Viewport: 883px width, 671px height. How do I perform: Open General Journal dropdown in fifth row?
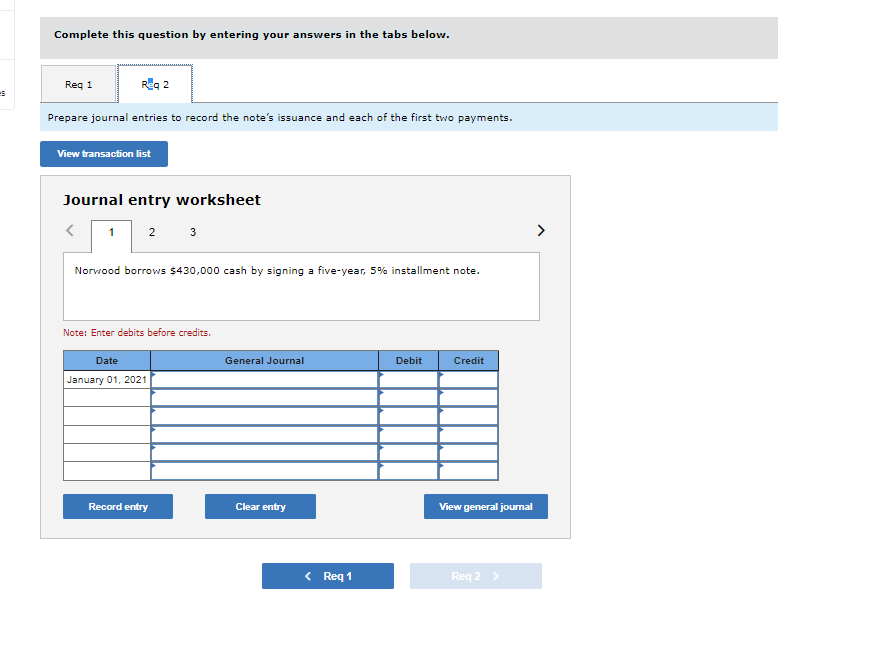click(265, 453)
